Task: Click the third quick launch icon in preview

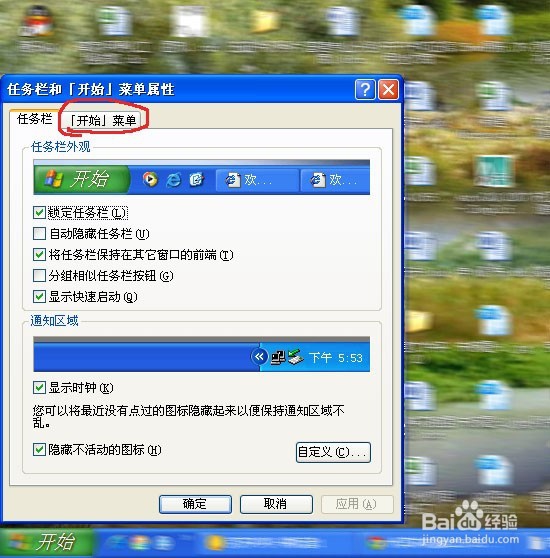Action: coord(196,179)
